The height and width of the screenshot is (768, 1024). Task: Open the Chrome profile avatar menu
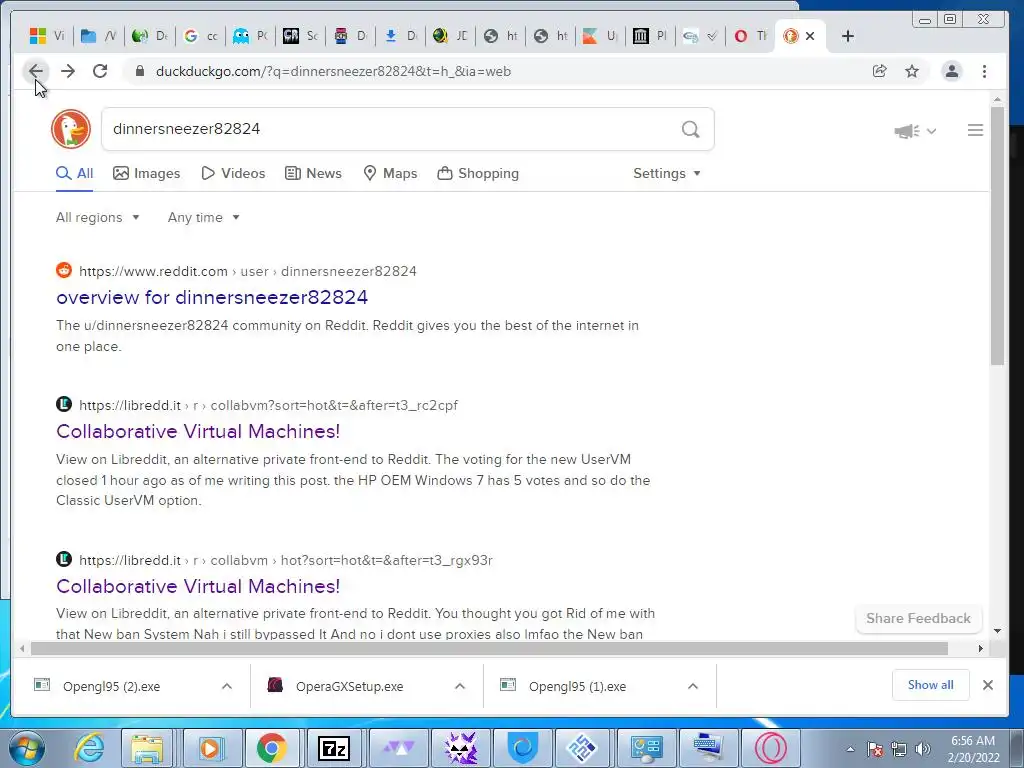[x=952, y=71]
